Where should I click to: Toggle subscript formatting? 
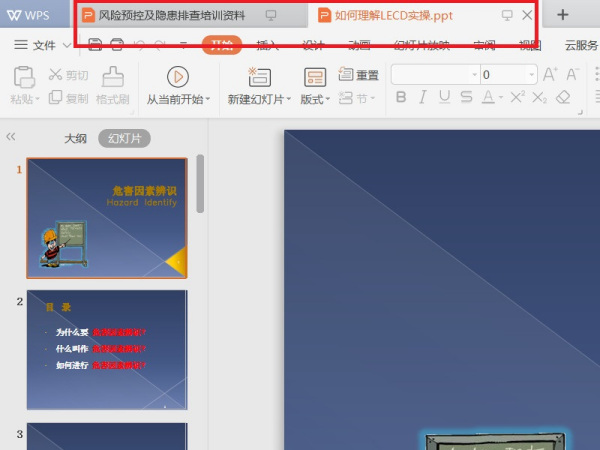coord(539,97)
